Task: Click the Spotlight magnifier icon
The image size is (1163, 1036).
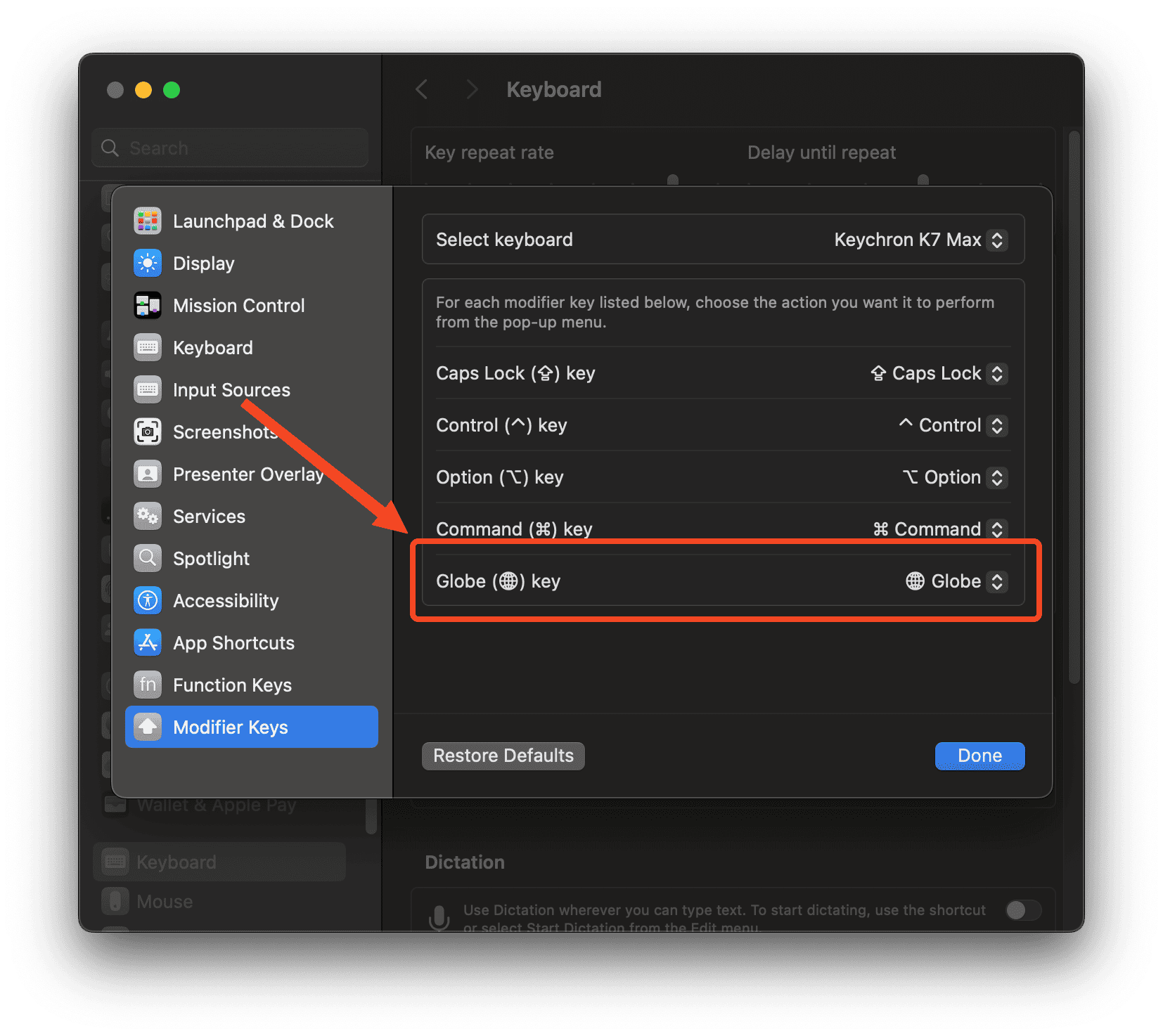Action: pos(148,558)
